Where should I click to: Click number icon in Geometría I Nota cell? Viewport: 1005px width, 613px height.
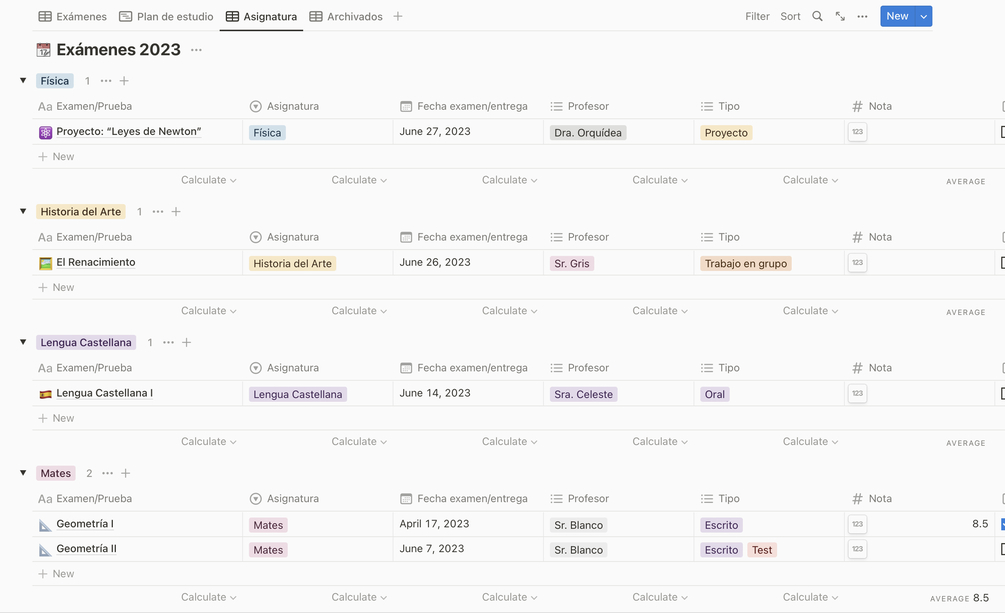[858, 525]
